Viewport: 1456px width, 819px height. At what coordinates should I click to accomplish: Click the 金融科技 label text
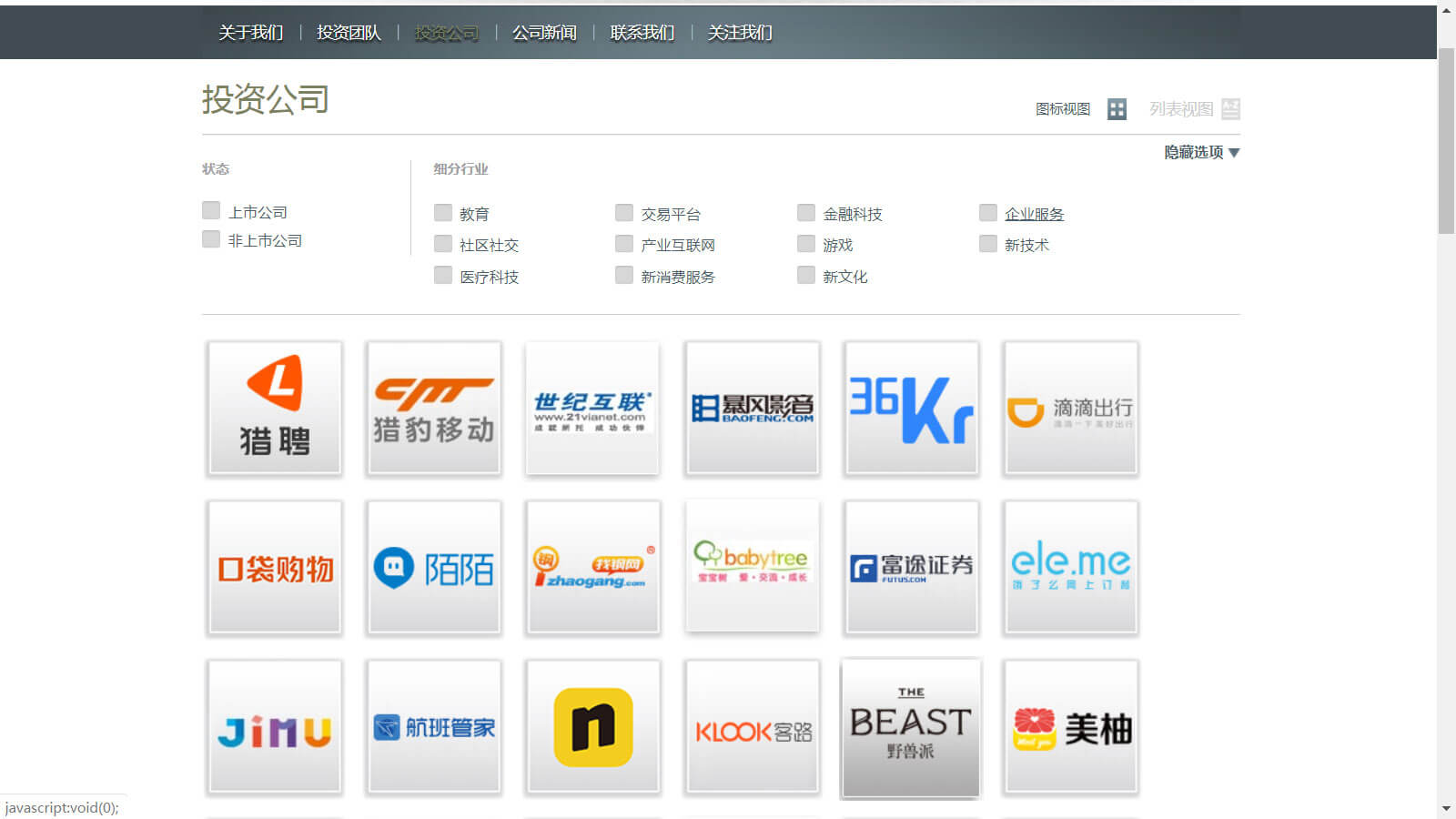(x=853, y=214)
